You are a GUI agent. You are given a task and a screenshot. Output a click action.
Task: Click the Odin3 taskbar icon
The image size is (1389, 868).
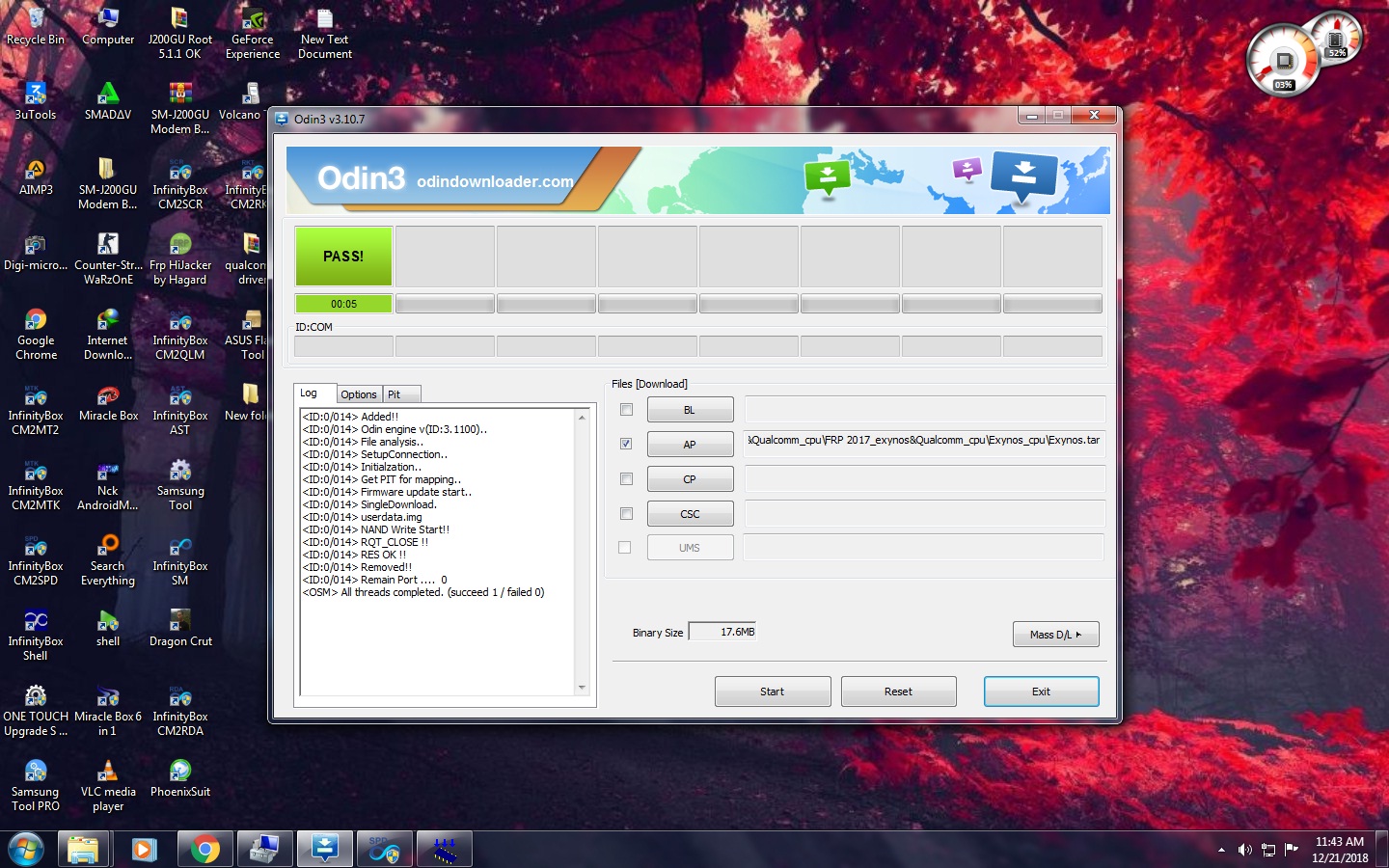(325, 850)
